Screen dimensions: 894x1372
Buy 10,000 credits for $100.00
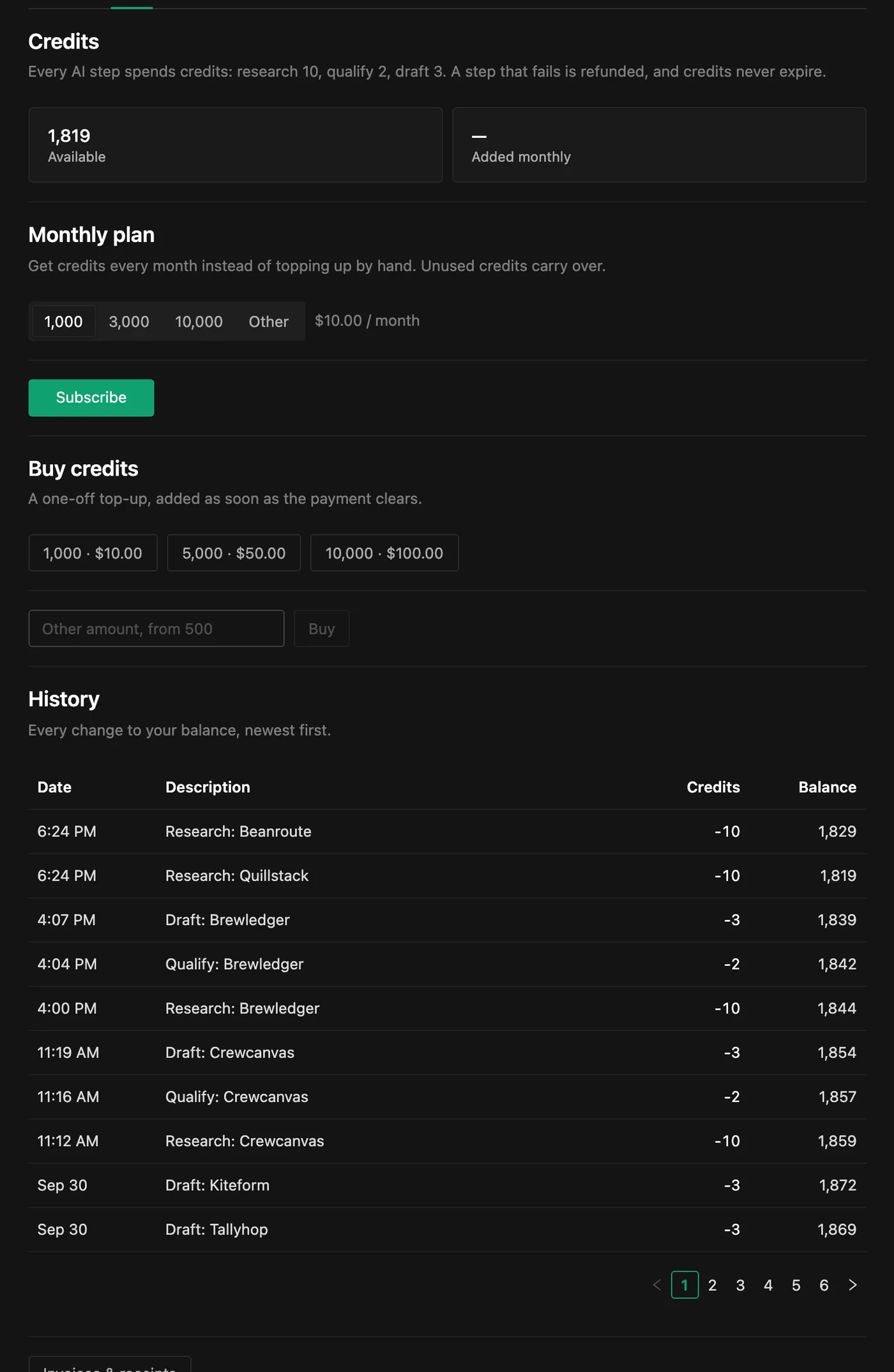[x=384, y=553]
